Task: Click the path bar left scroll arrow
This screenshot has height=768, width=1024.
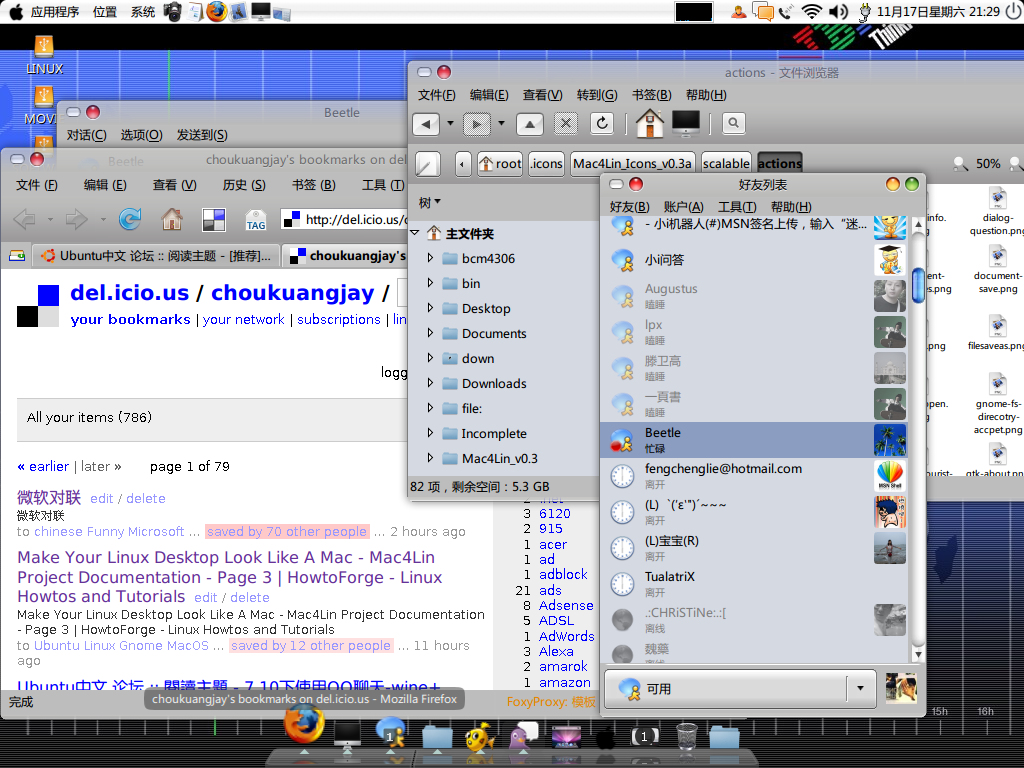Action: pos(462,163)
